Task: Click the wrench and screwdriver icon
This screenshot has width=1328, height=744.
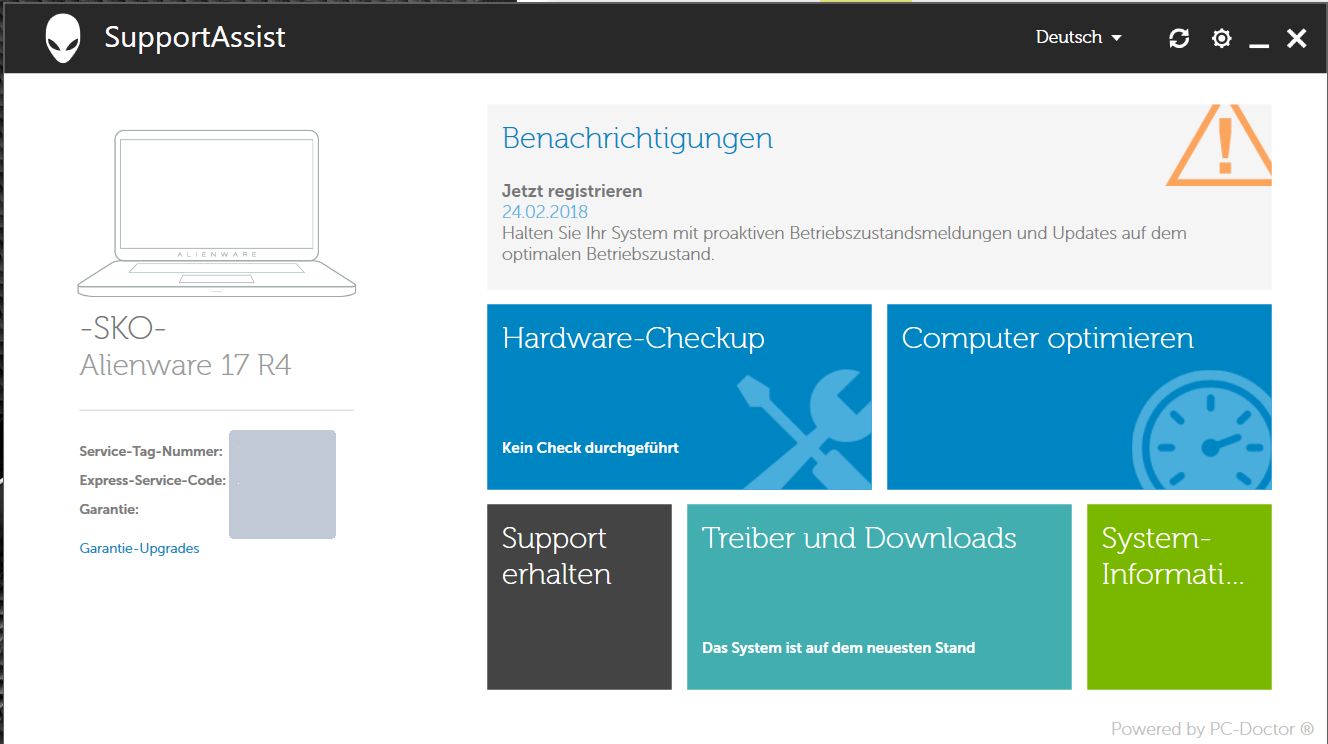Action: 804,431
